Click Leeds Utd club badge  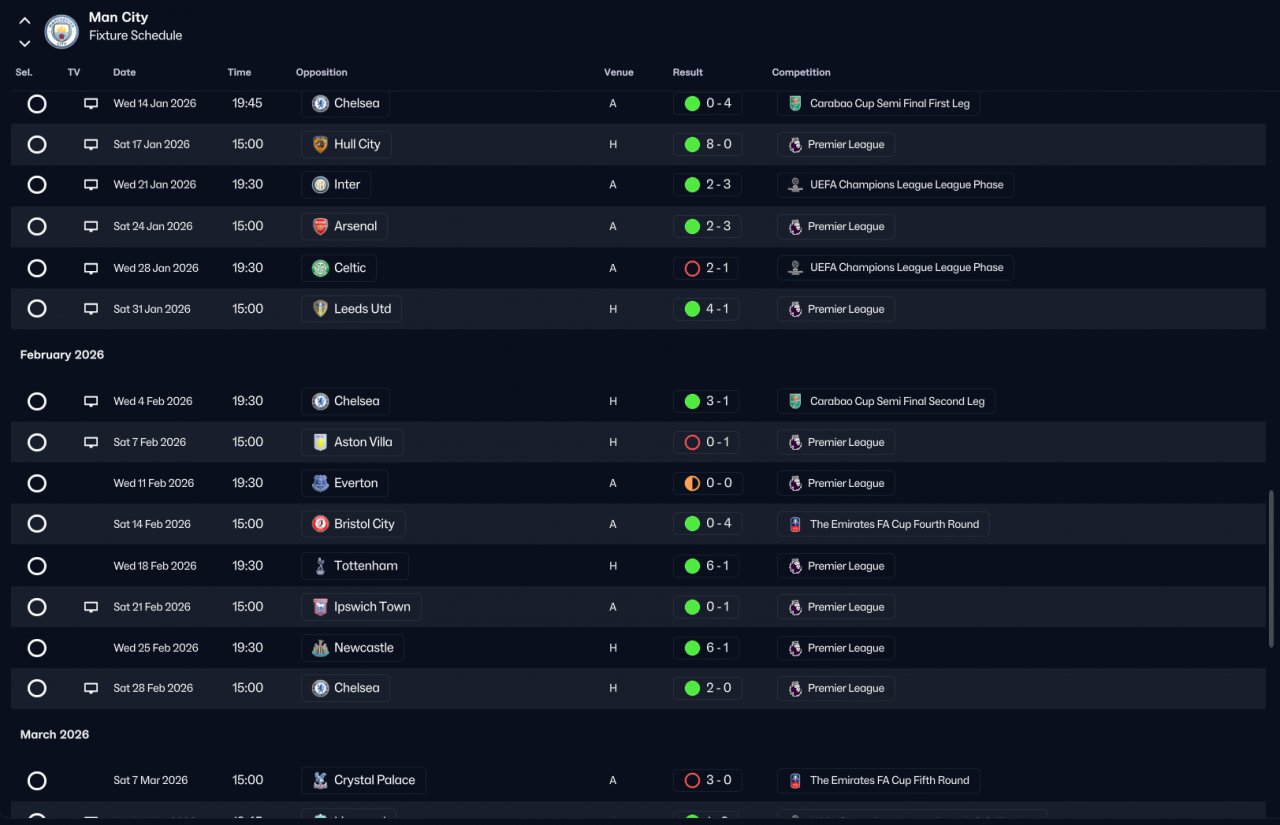(x=320, y=309)
